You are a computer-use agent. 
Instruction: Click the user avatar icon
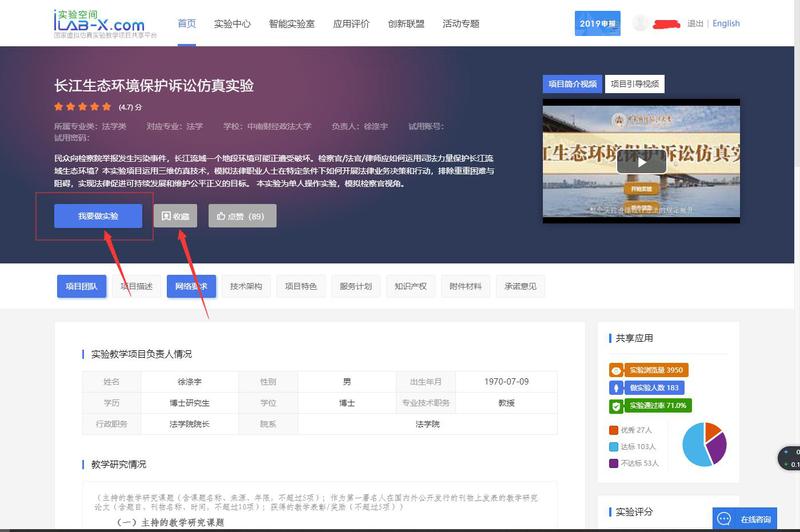coord(640,23)
